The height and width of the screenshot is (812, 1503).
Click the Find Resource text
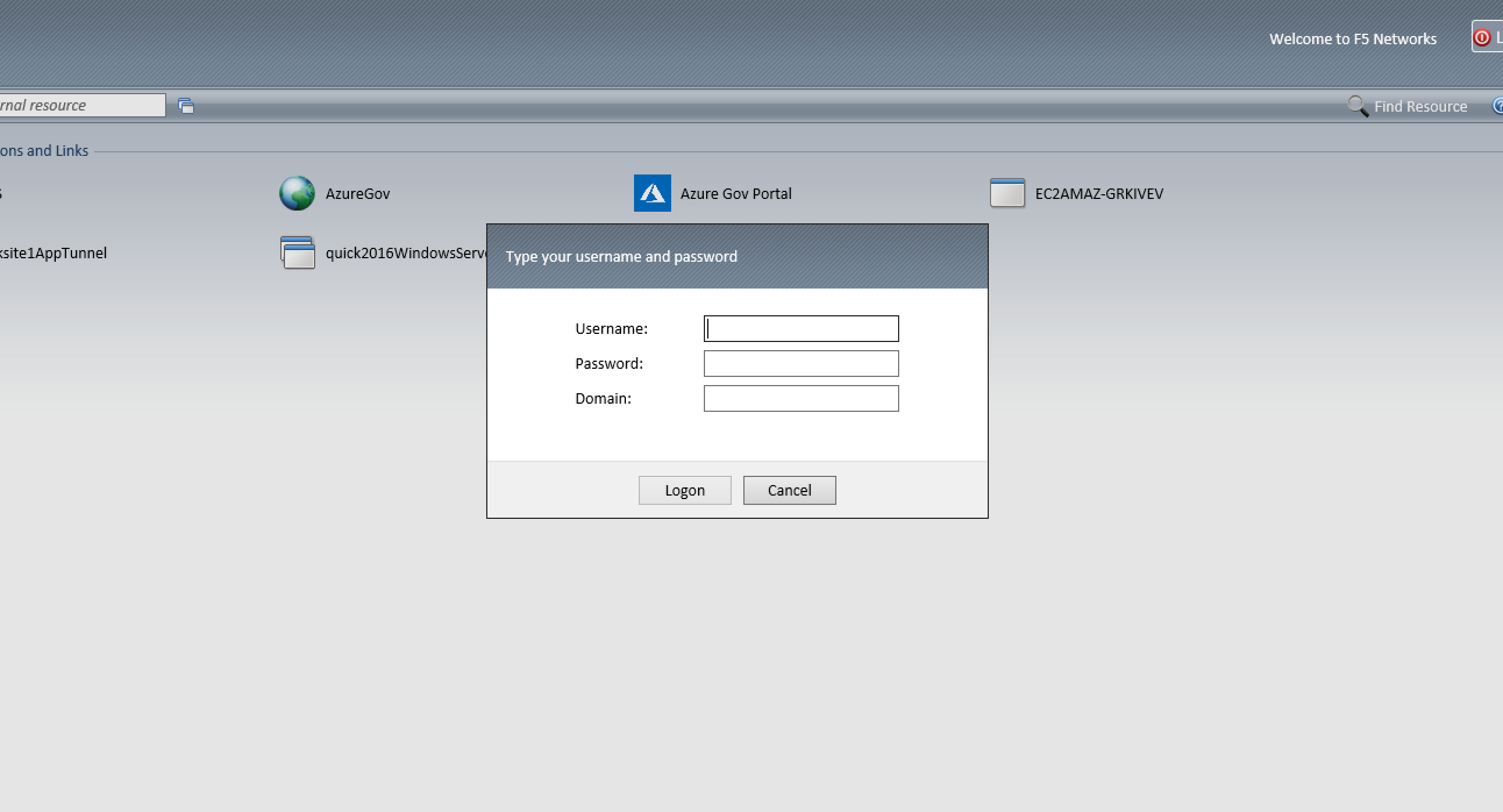(x=1420, y=107)
